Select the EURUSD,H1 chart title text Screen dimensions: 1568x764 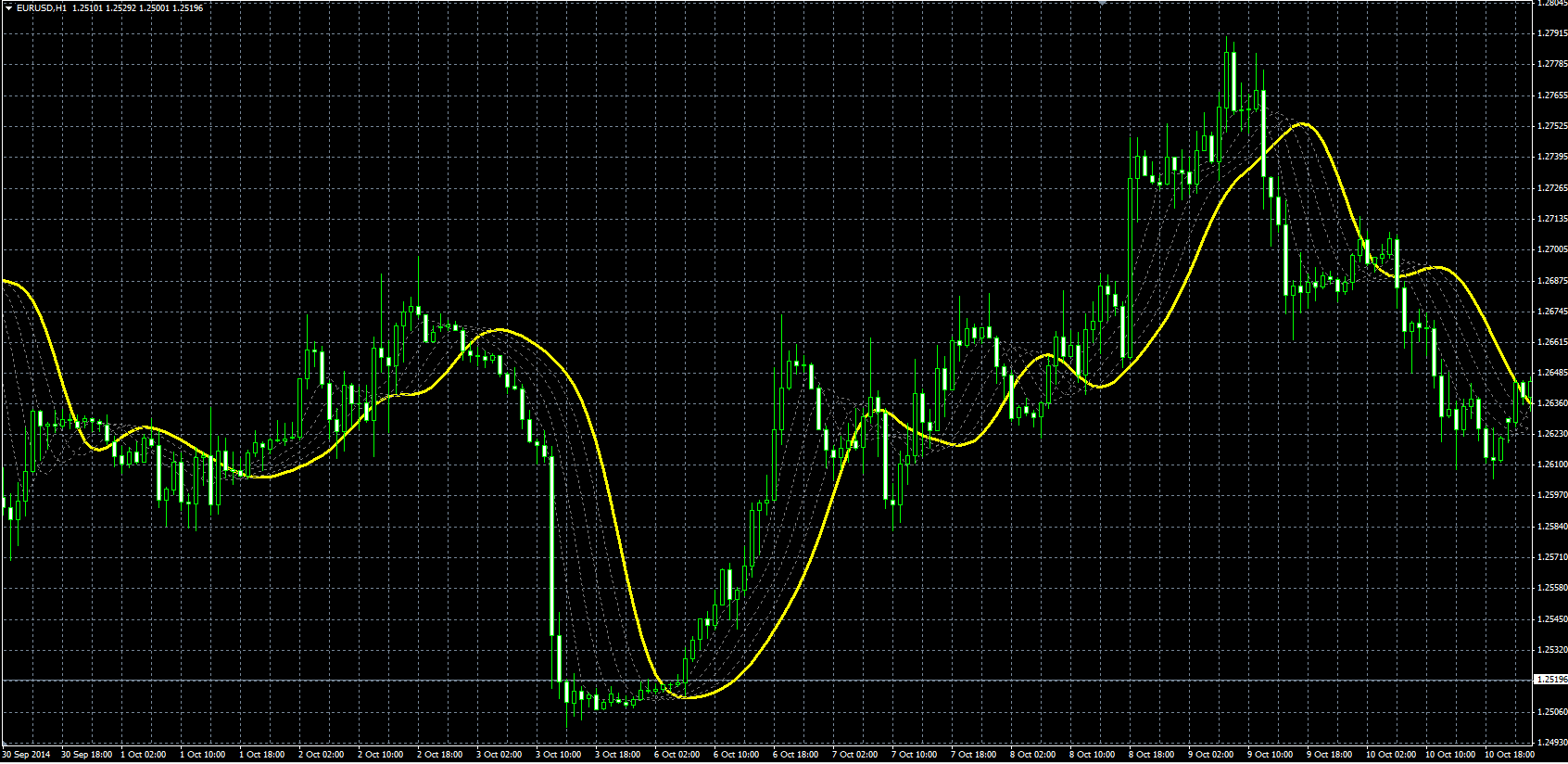click(x=42, y=7)
